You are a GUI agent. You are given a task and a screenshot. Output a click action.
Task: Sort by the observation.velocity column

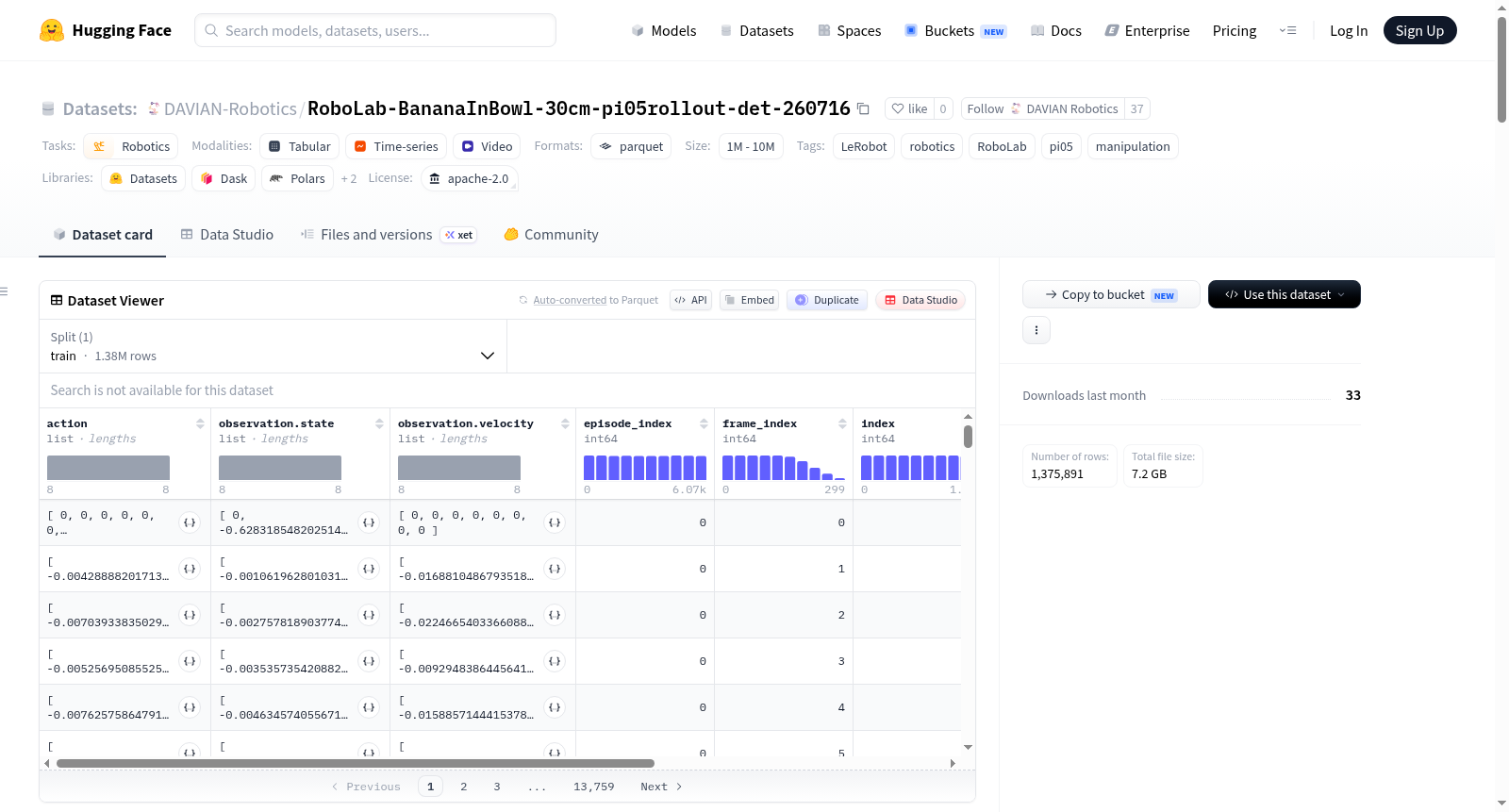565,424
